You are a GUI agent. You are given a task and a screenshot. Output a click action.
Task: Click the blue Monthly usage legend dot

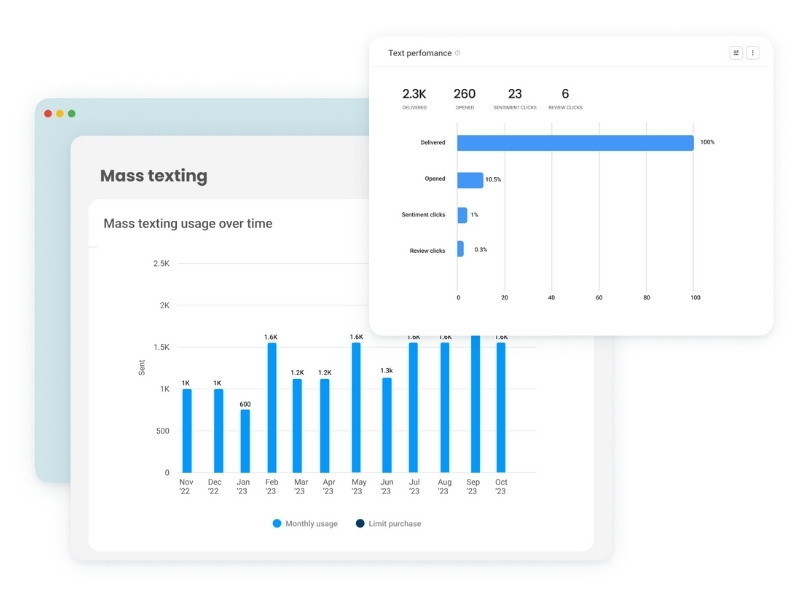point(277,523)
